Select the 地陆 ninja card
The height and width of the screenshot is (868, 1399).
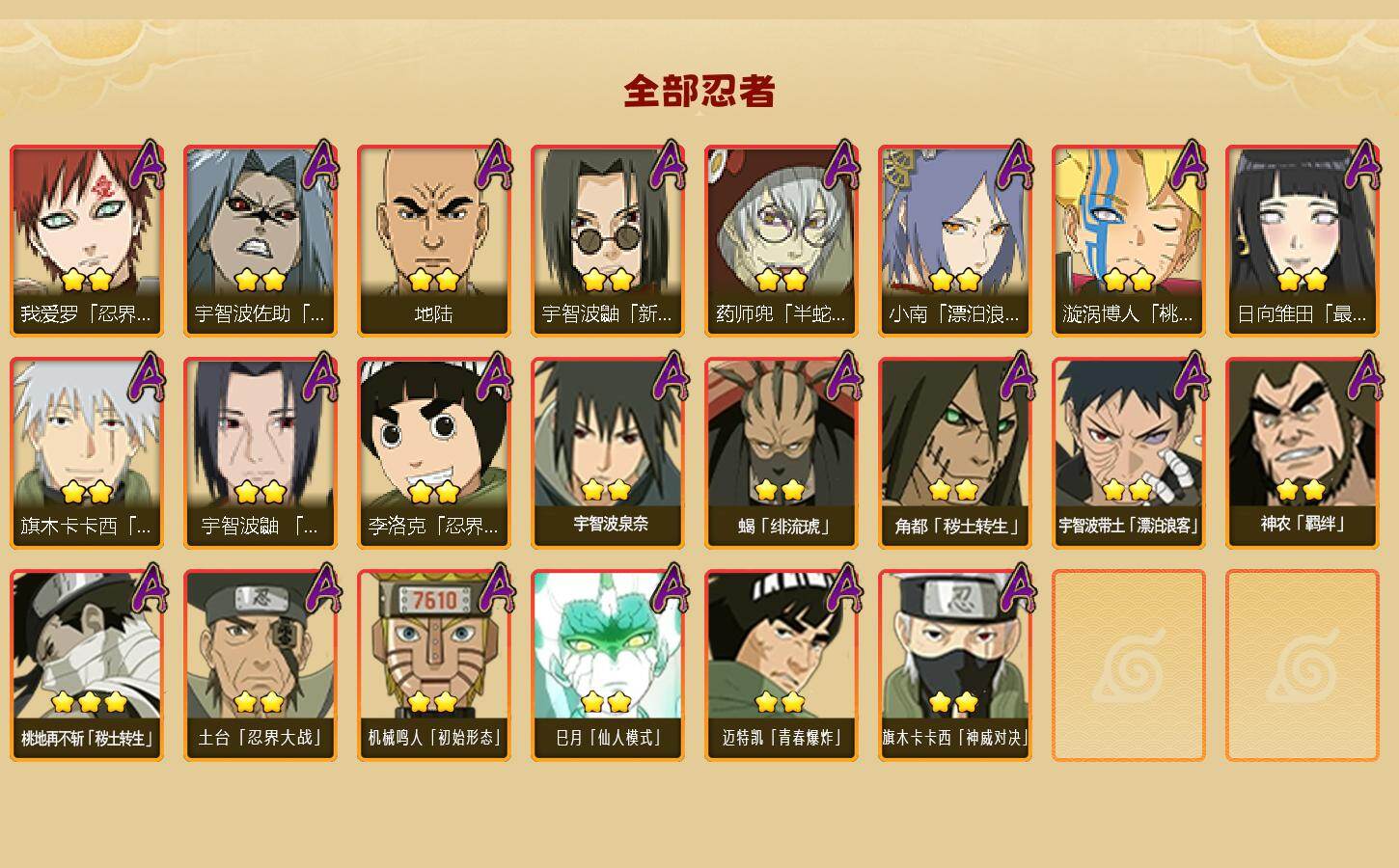434,241
